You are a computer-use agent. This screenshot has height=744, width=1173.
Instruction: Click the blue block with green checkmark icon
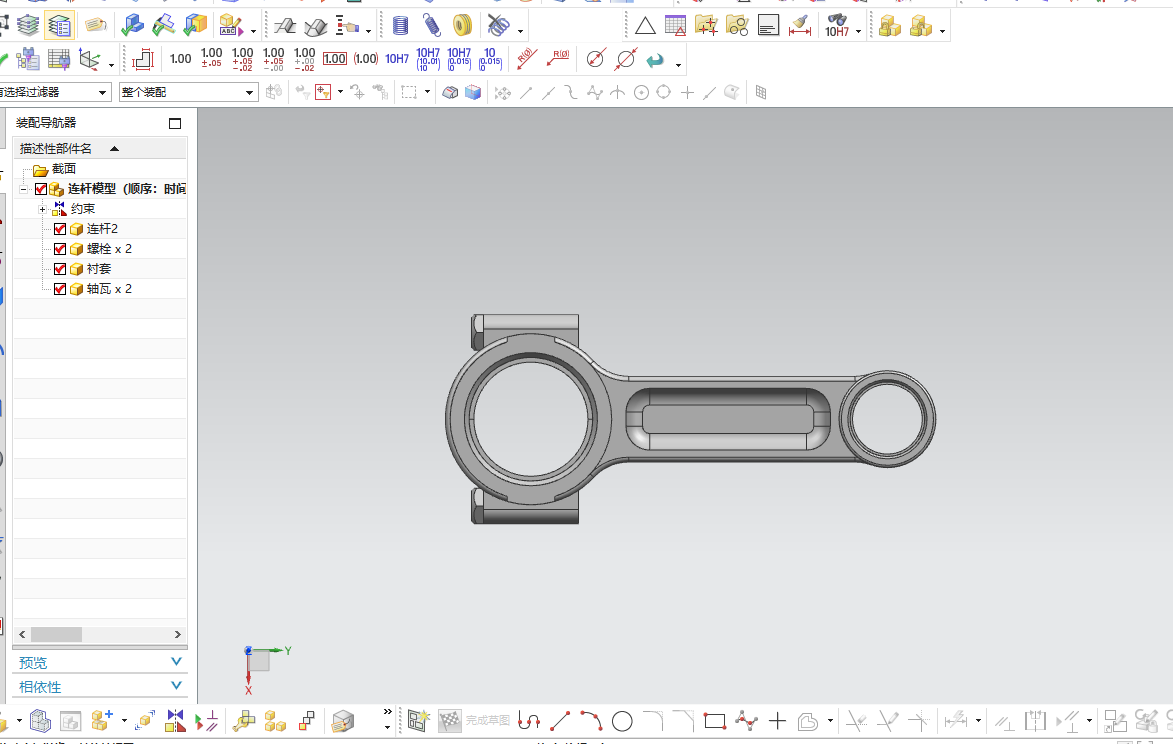coord(132,25)
